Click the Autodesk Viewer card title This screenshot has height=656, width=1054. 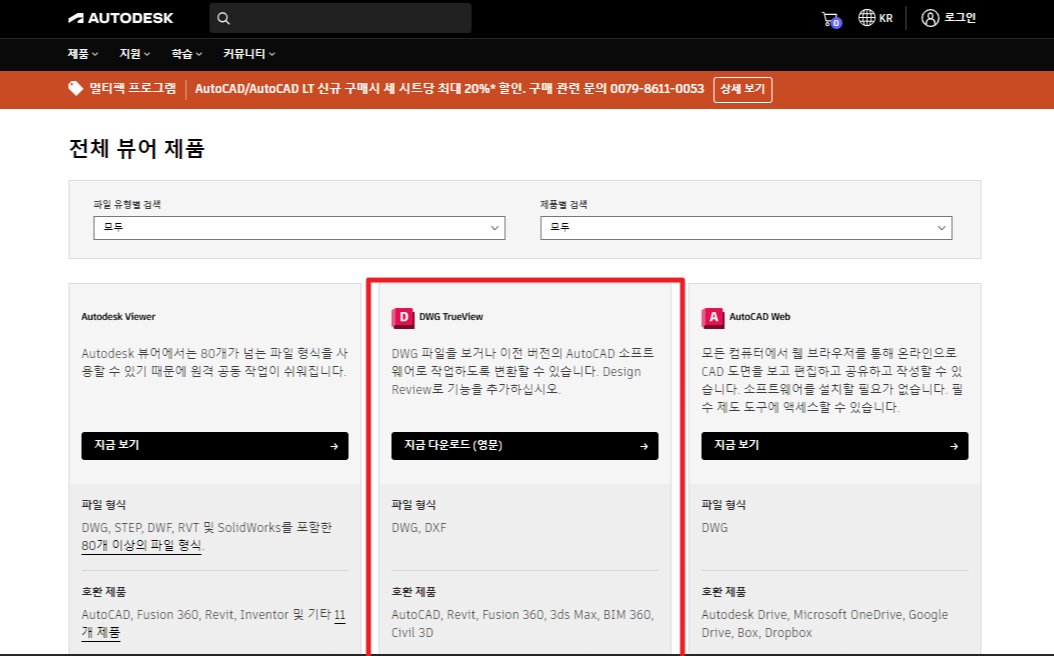[118, 317]
